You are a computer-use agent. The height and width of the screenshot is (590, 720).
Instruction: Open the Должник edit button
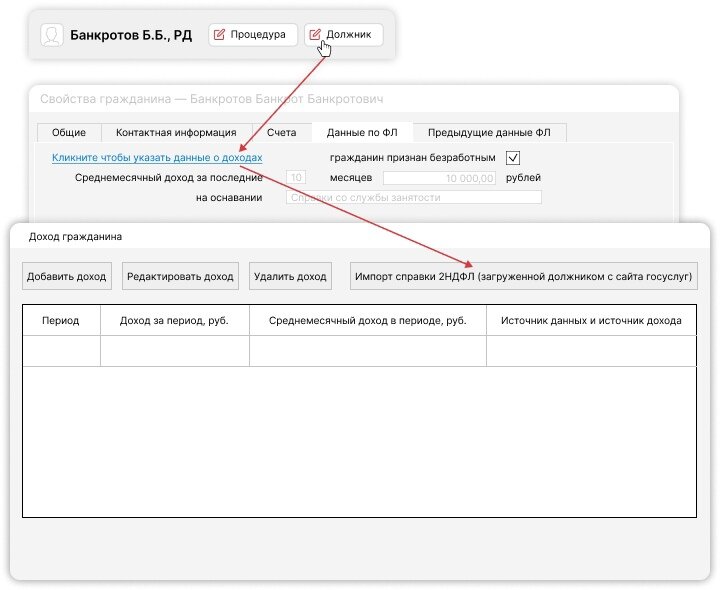tap(343, 35)
